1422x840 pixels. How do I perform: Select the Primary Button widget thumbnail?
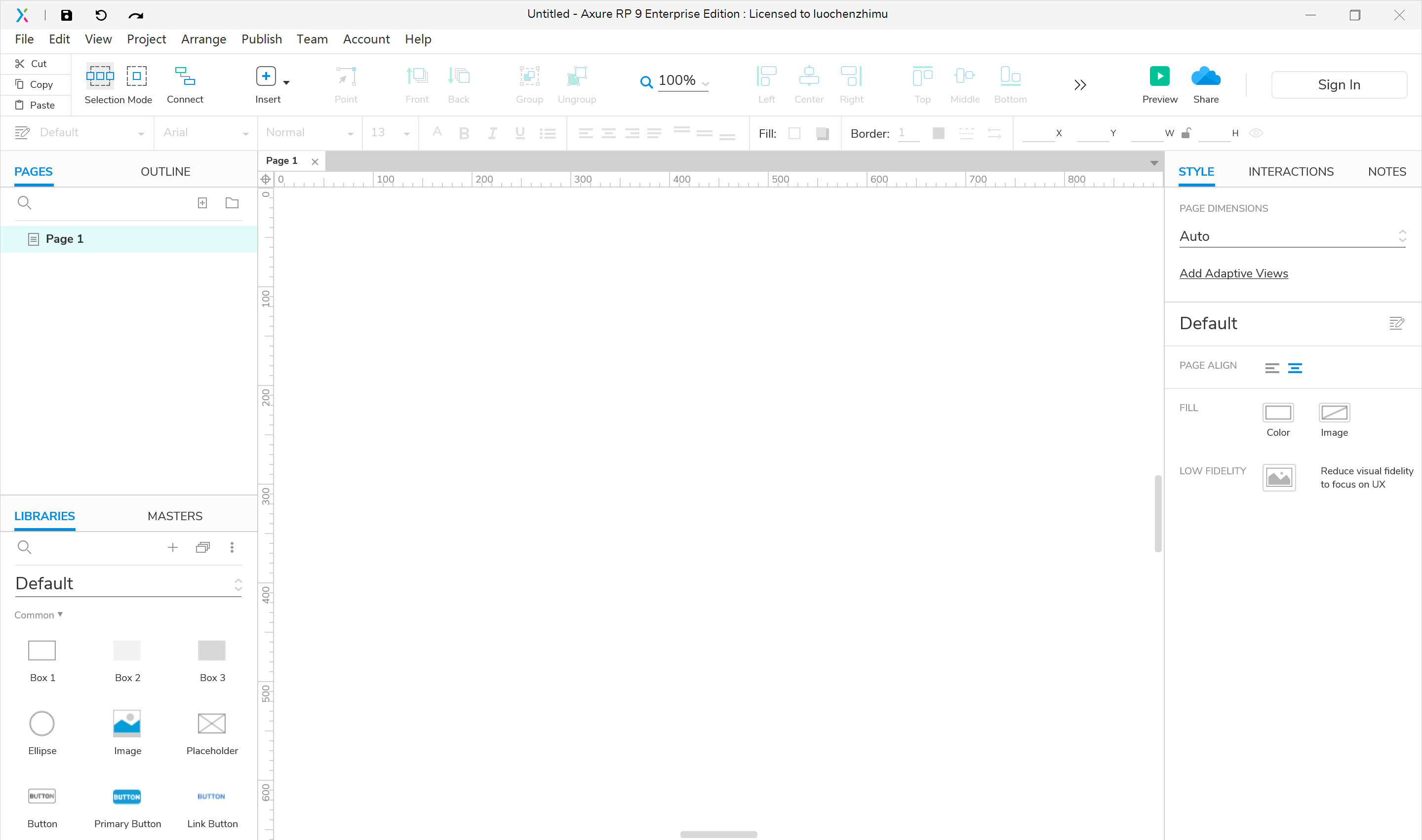[127, 796]
